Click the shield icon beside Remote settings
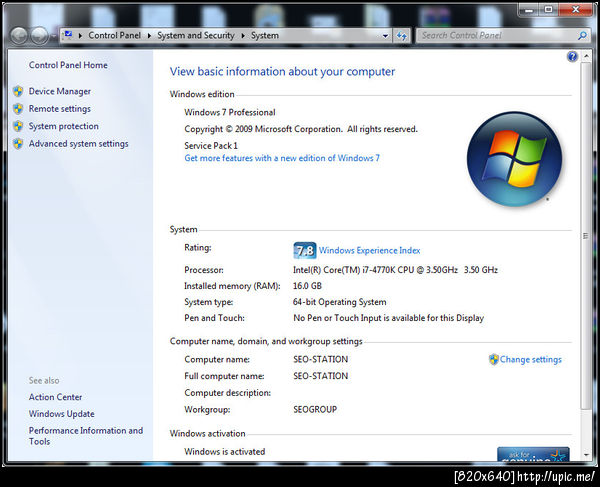The height and width of the screenshot is (487, 600). (18, 109)
